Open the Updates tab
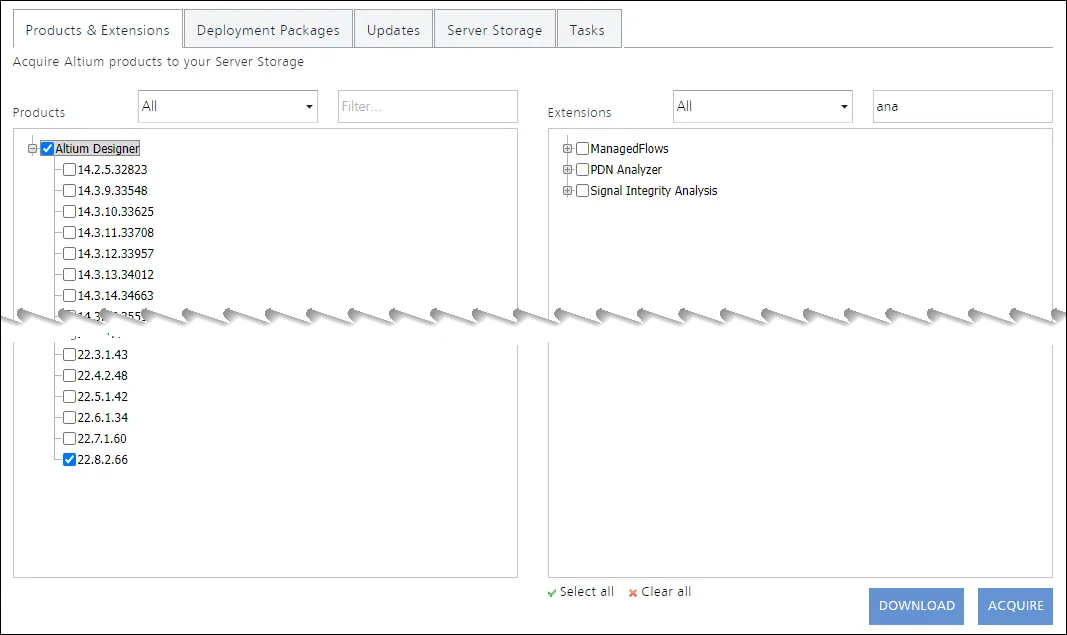The height and width of the screenshot is (635, 1067). click(393, 29)
